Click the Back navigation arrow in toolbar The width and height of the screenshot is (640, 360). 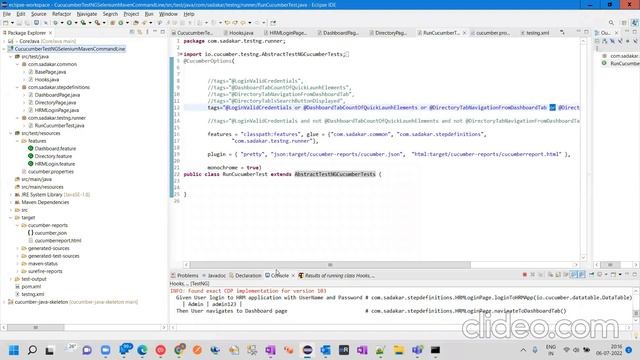[243, 23]
